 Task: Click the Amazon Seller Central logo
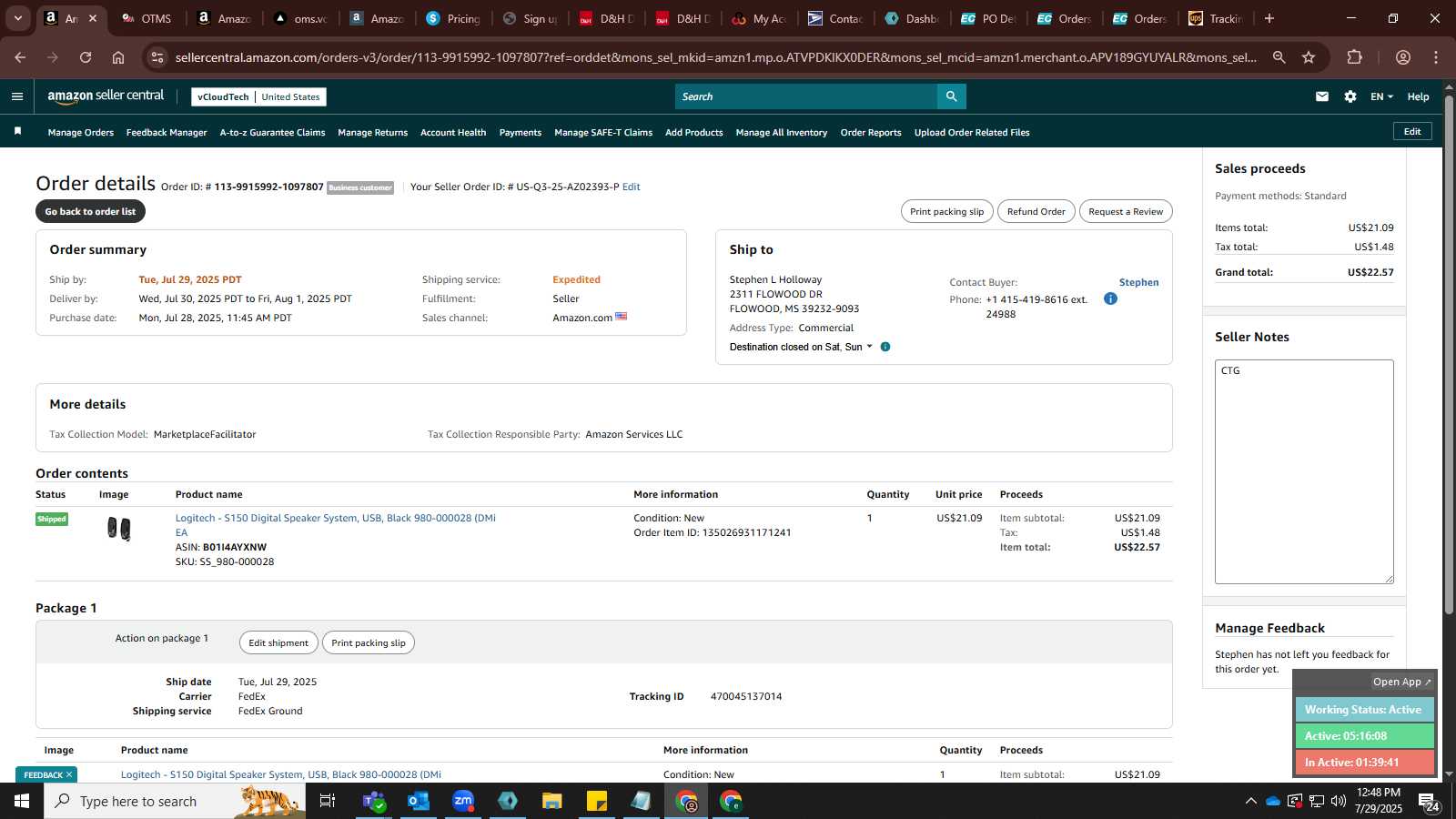click(x=106, y=96)
